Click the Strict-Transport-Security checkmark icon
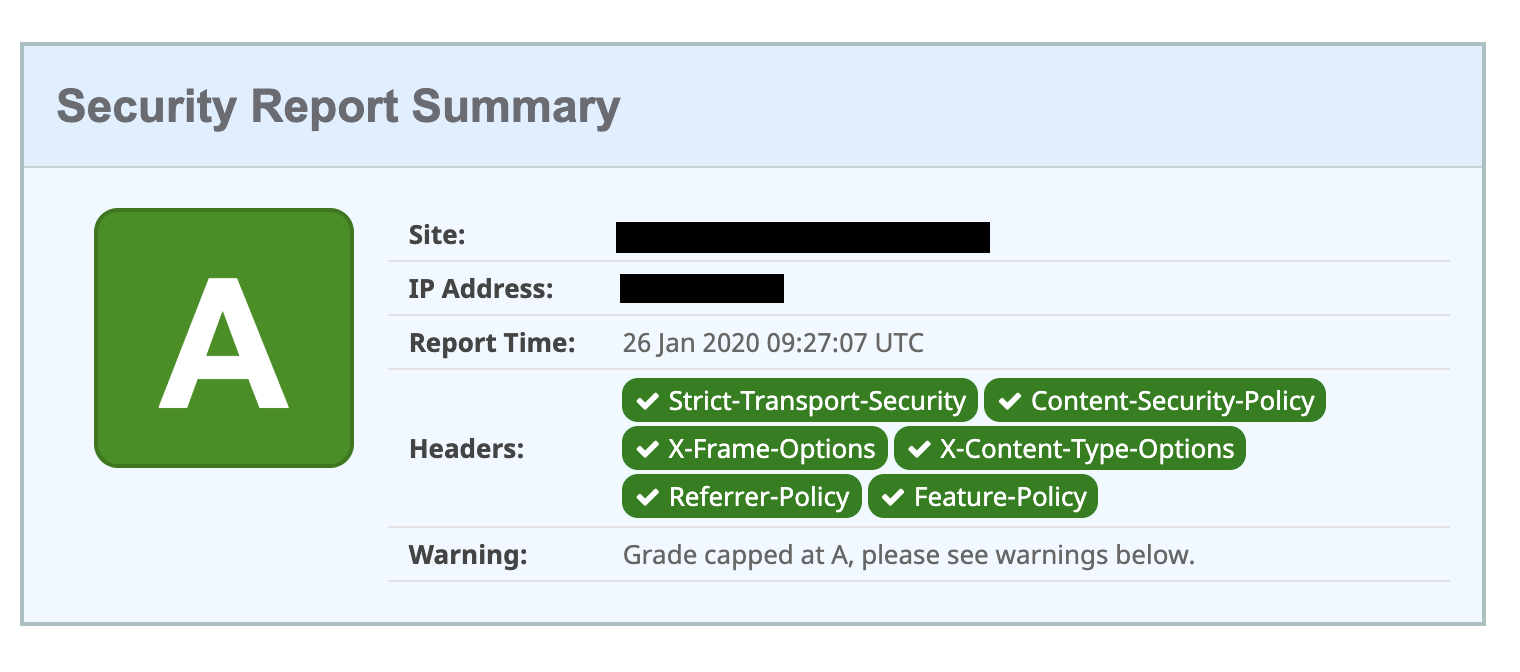Image resolution: width=1520 pixels, height=672 pixels. (x=649, y=401)
